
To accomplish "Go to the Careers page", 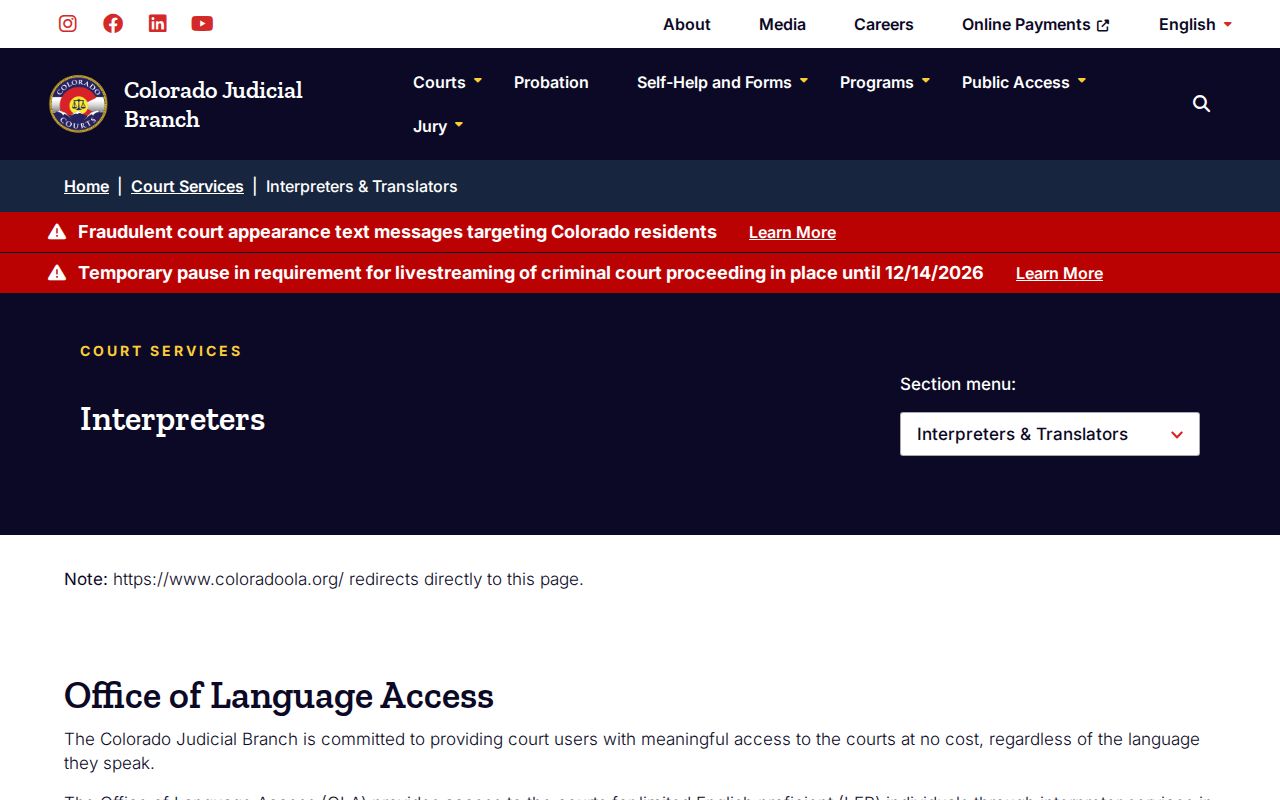I will [x=884, y=24].
